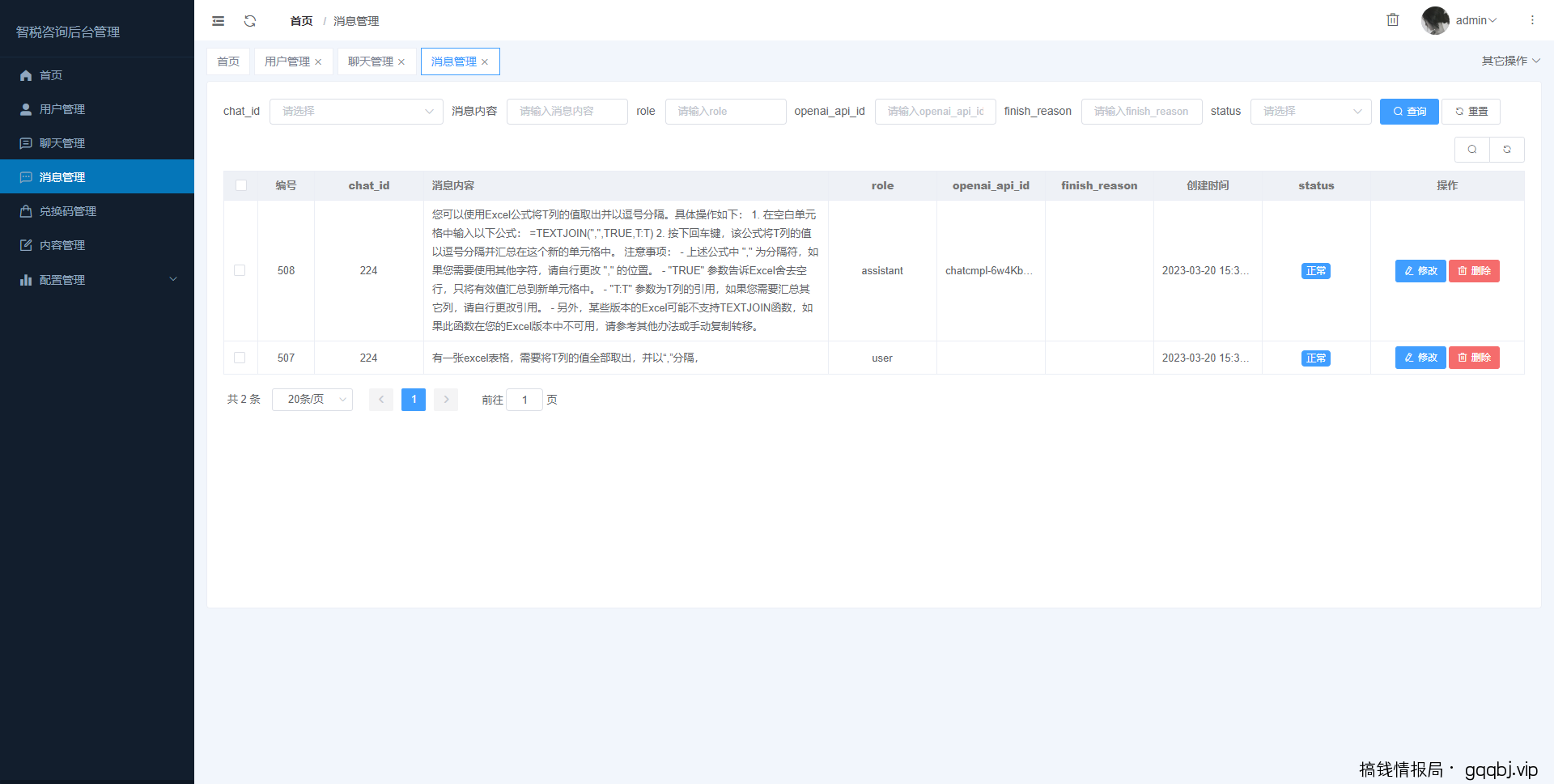The image size is (1554, 784).
Task: Click the search icon above the table
Action: click(x=1471, y=150)
